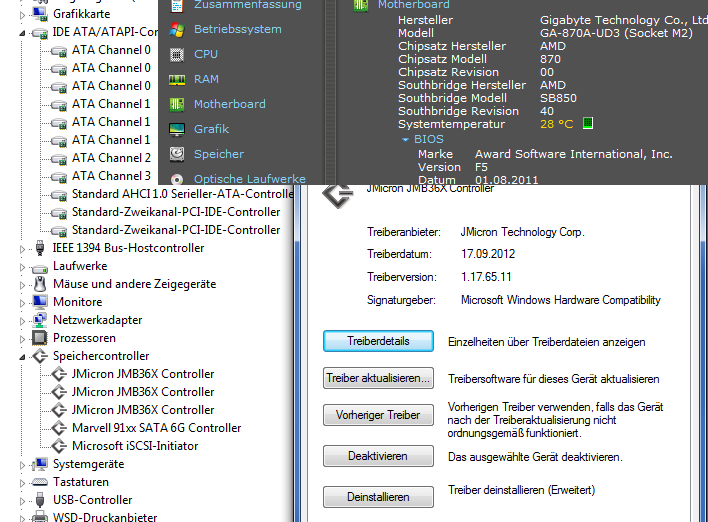Click the Treiberdetails button
This screenshot has width=708, height=522.
378,341
